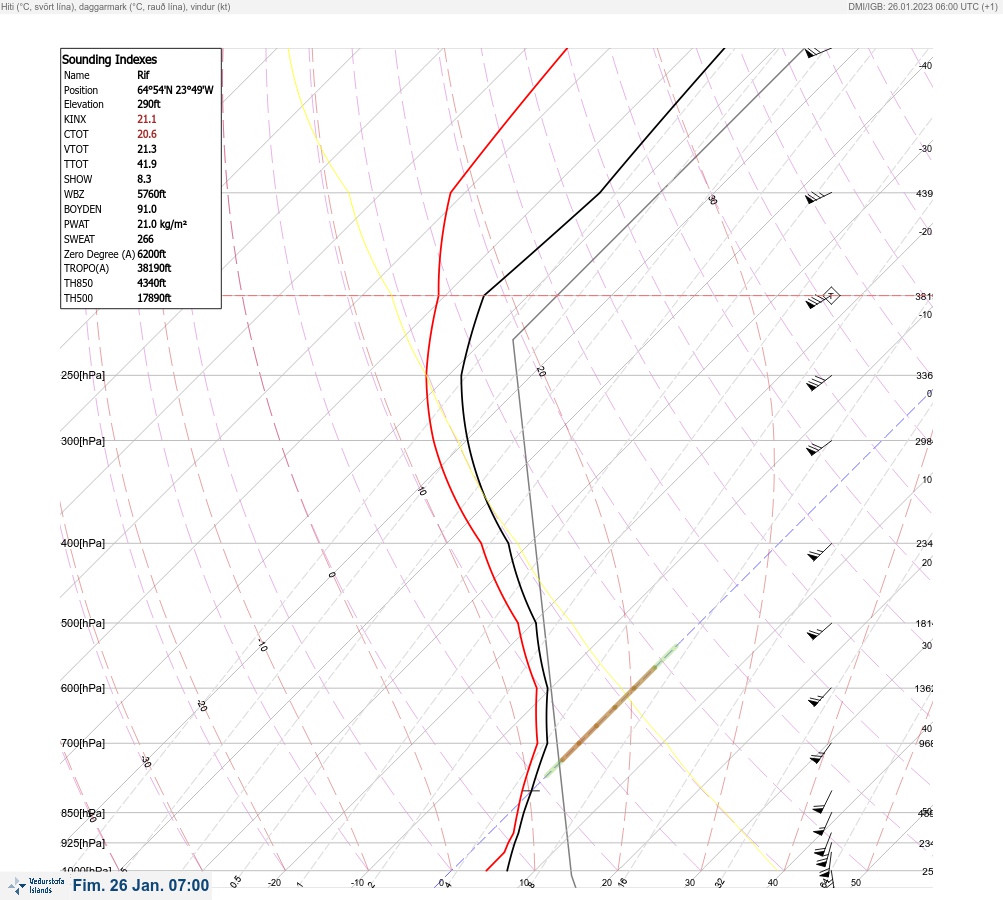
Task: Click the PWAT value 21.0 kg/m²
Action: pos(162,224)
